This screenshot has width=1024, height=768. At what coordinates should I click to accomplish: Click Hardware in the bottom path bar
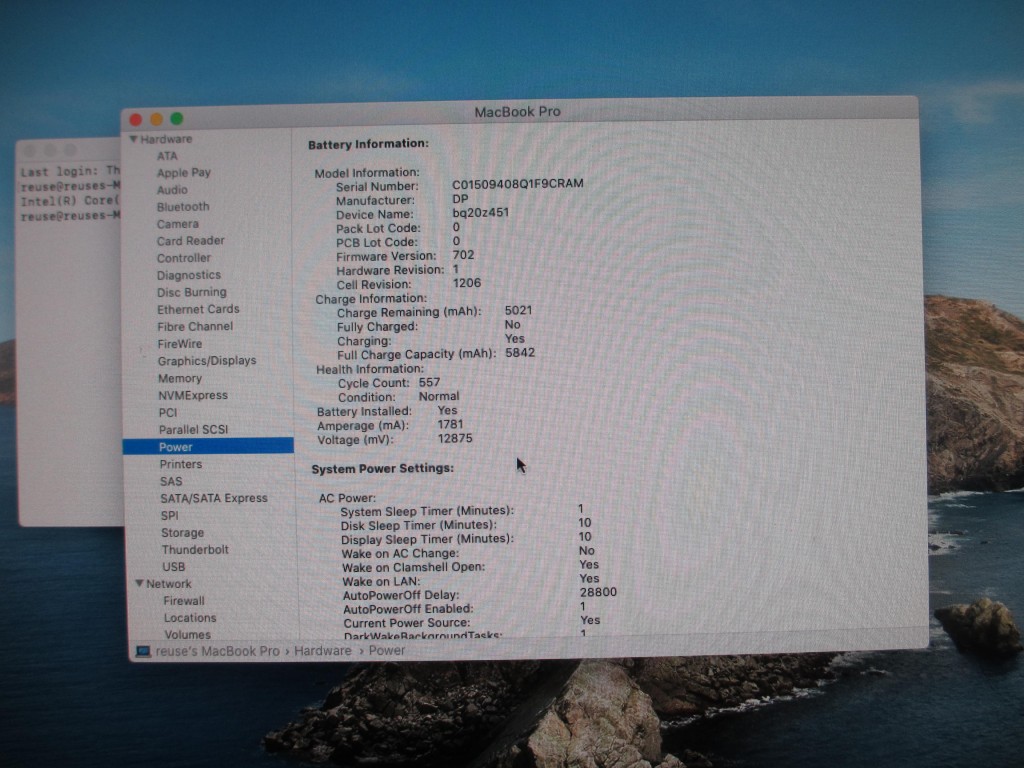click(323, 651)
